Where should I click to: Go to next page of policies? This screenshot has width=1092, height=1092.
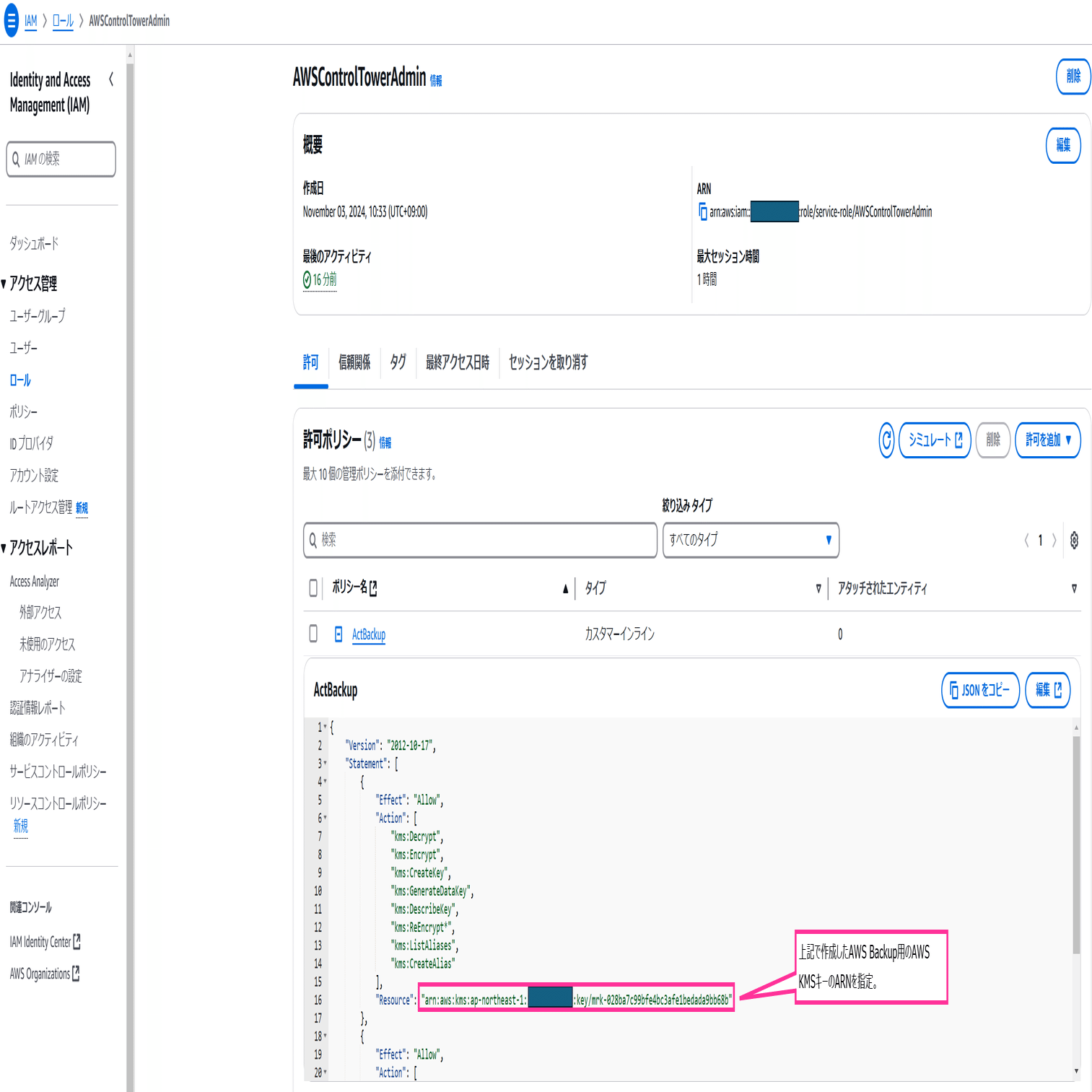pos(1054,540)
